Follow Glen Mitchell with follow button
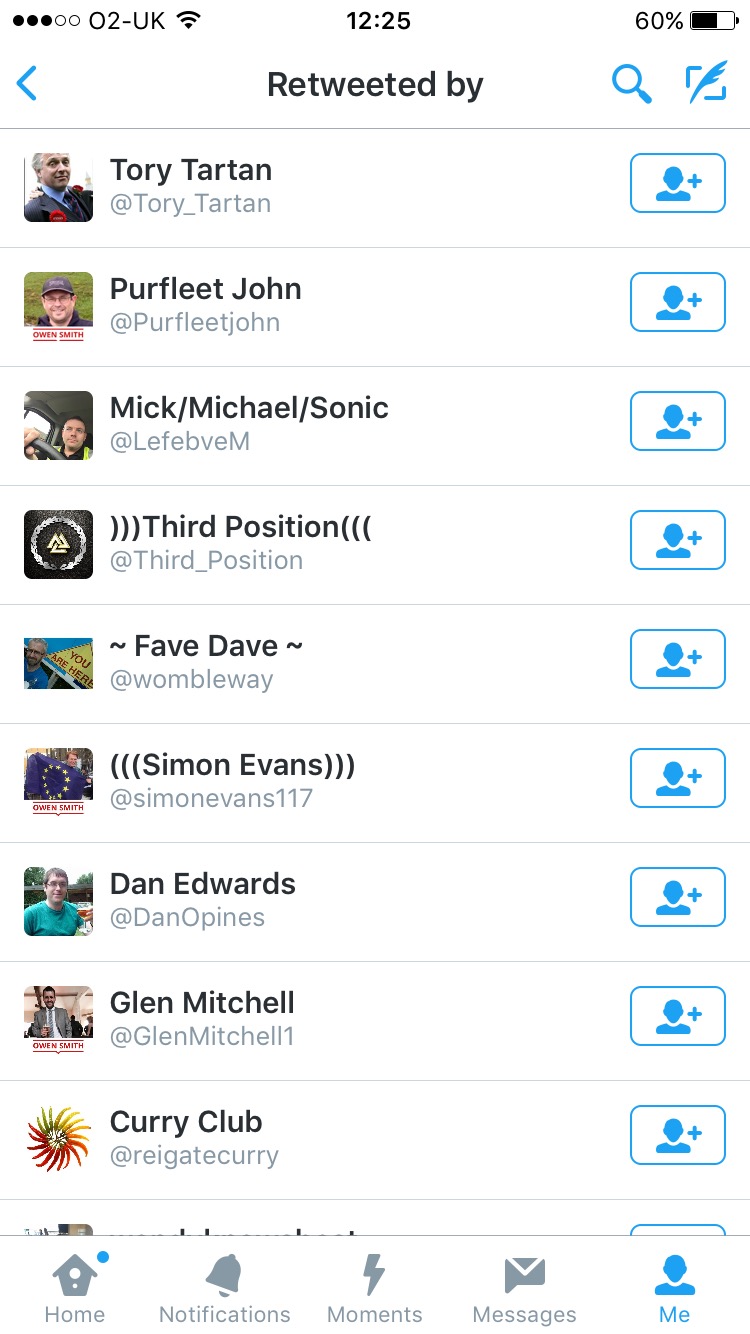The height and width of the screenshot is (1334, 750). (x=678, y=1016)
